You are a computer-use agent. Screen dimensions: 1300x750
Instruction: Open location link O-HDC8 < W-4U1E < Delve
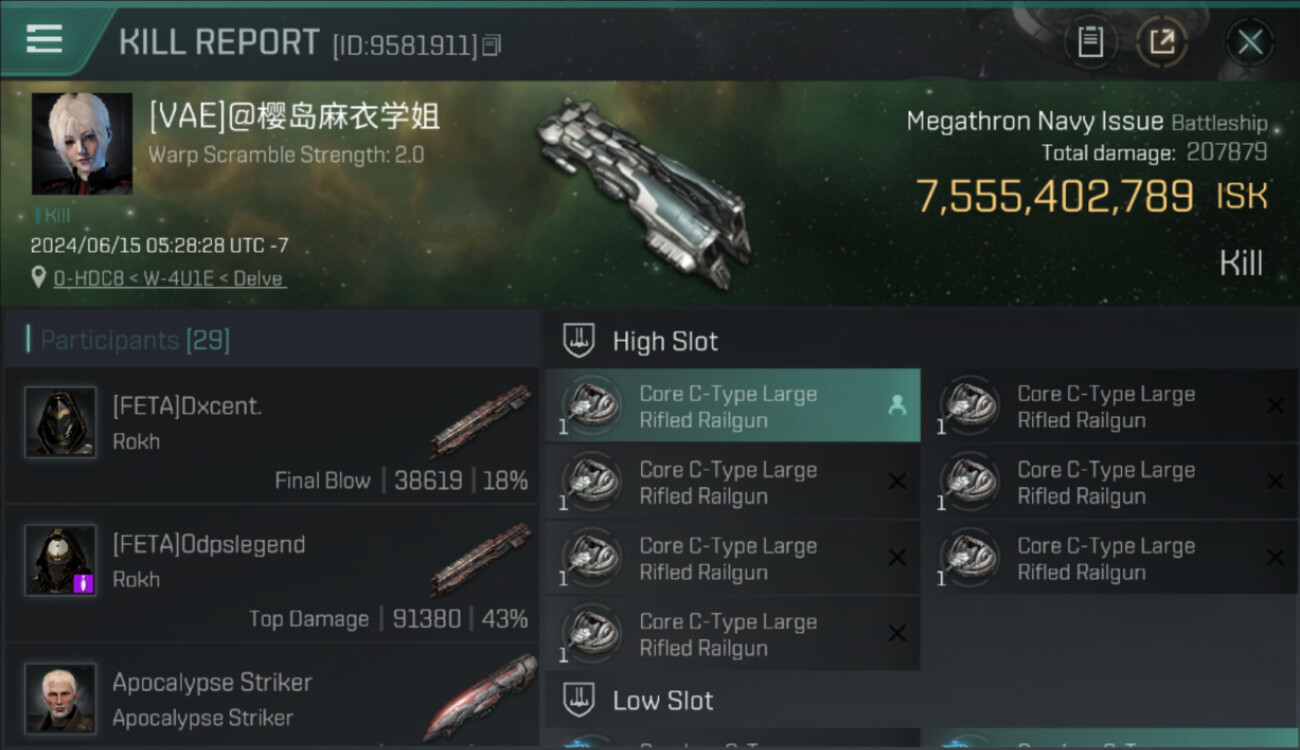[170, 278]
